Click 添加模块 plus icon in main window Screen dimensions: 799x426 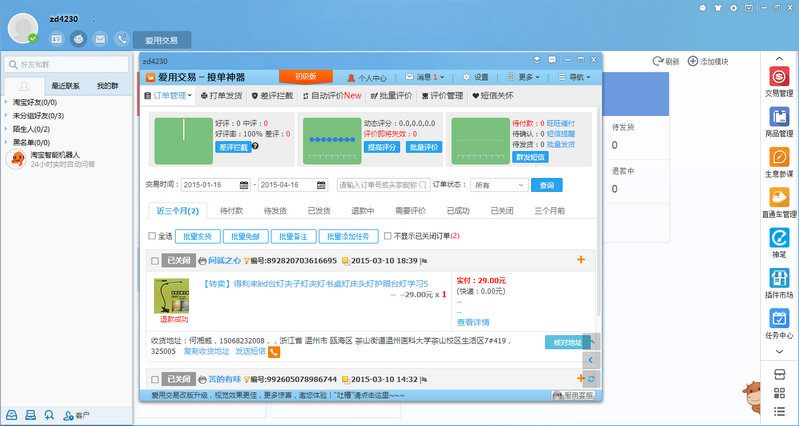[693, 61]
